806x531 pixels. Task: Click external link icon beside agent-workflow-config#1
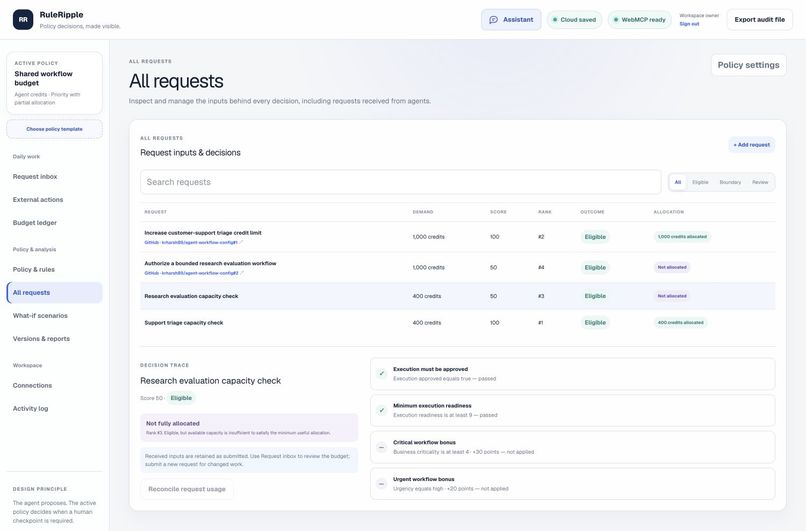click(241, 242)
